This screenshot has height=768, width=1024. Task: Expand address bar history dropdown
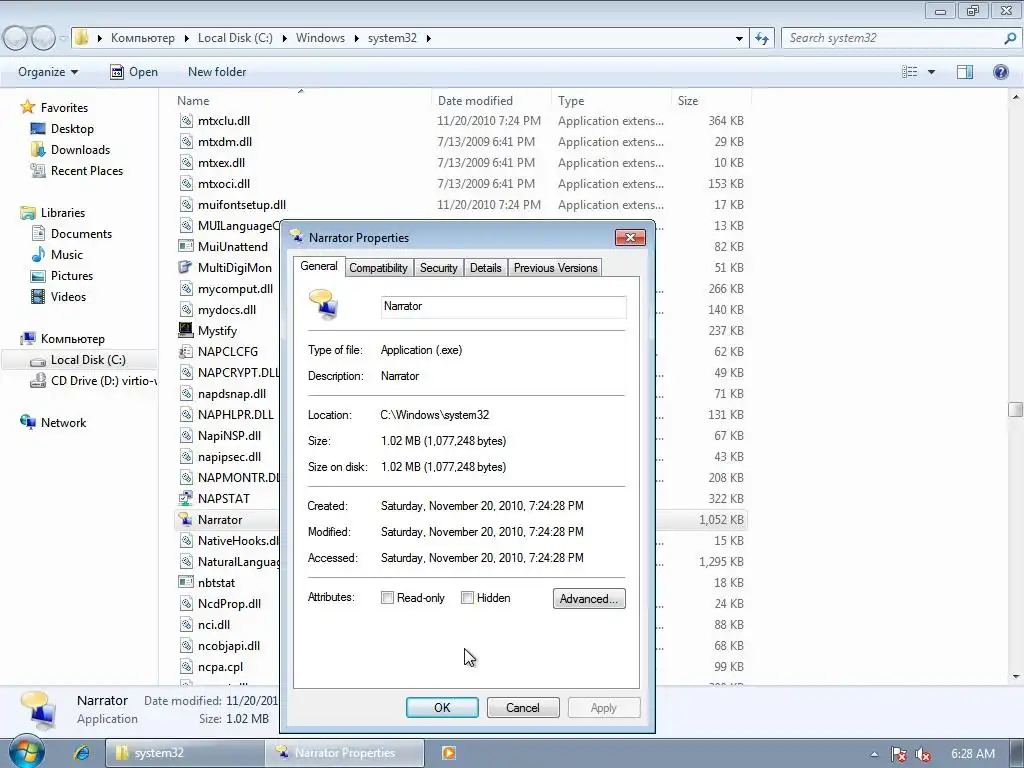739,39
